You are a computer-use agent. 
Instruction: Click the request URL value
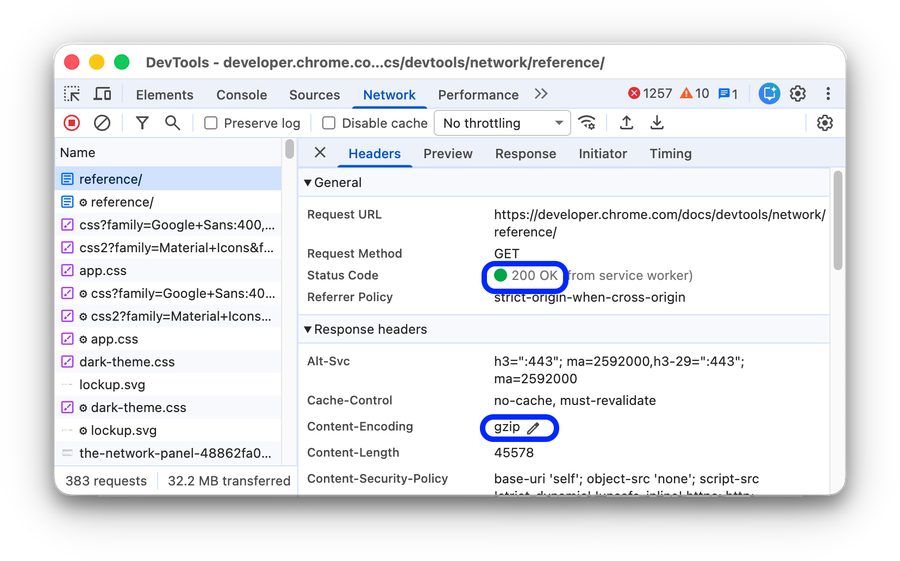(660, 223)
